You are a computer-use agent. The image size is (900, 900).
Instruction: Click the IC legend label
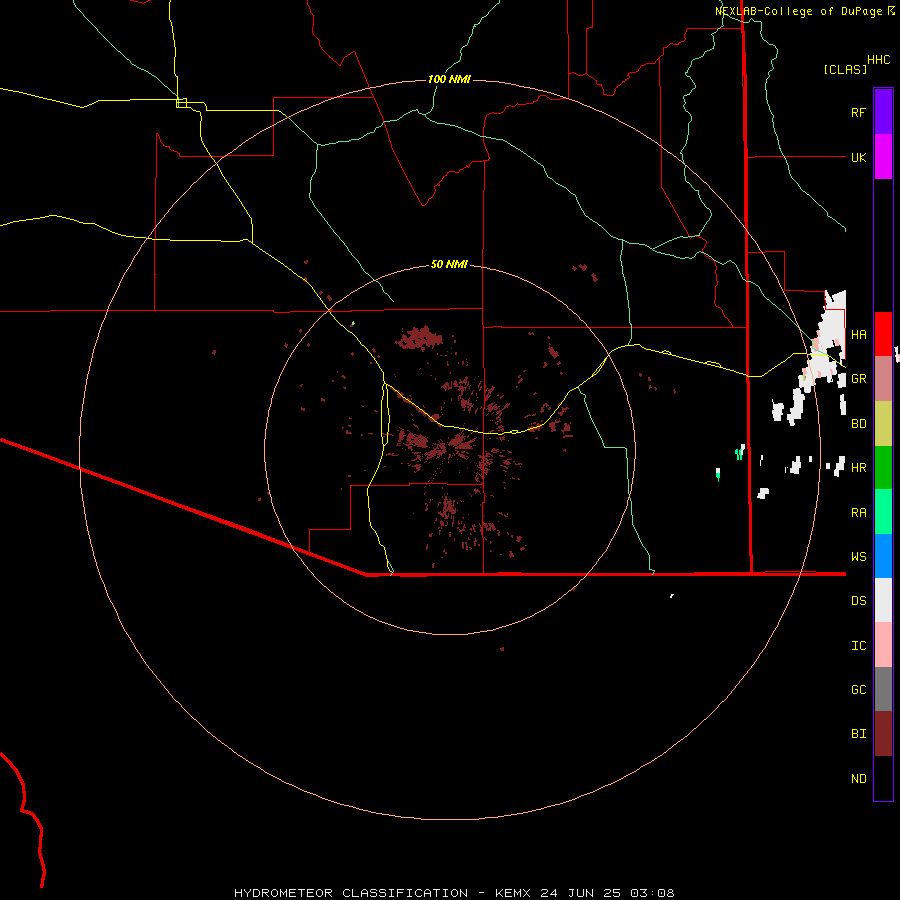click(x=858, y=646)
